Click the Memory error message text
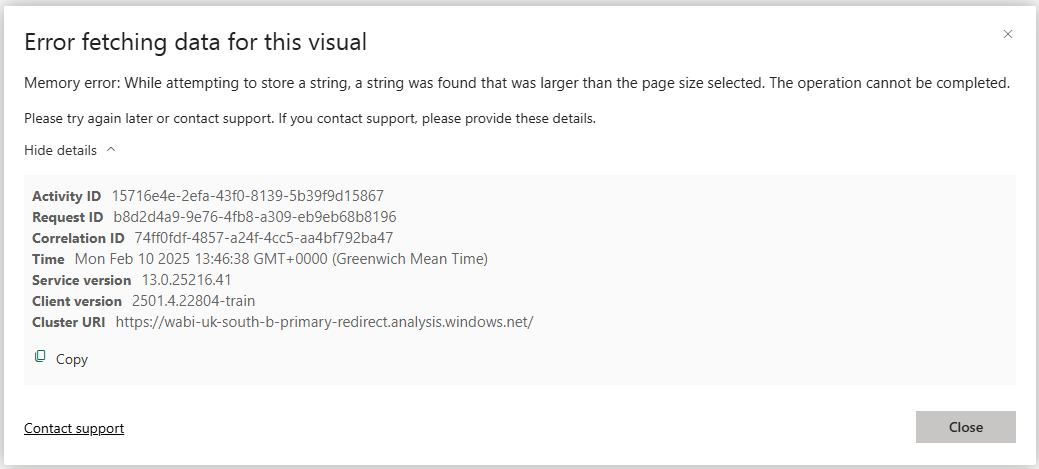The image size is (1039, 469). click(517, 83)
